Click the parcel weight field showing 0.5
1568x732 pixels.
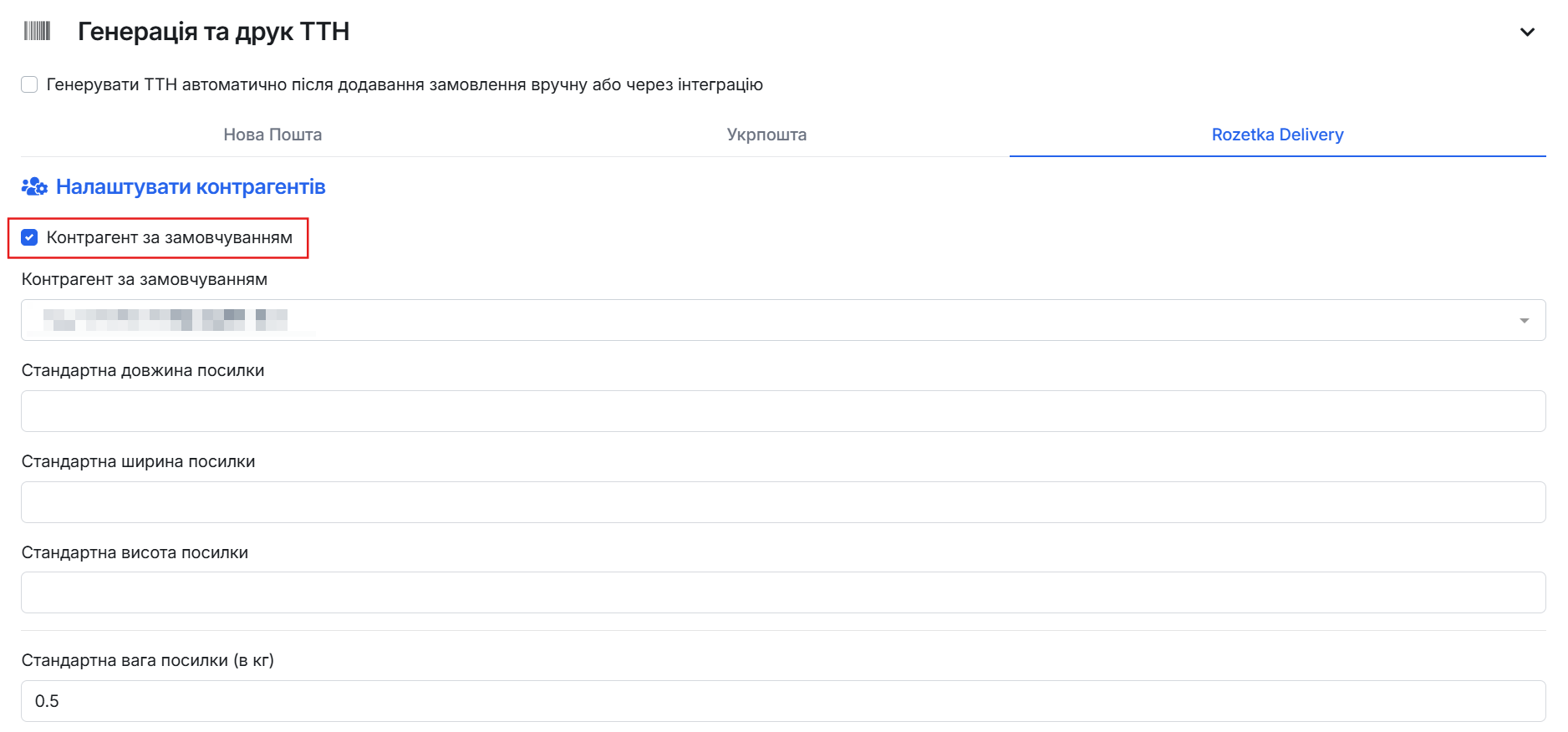click(x=783, y=701)
